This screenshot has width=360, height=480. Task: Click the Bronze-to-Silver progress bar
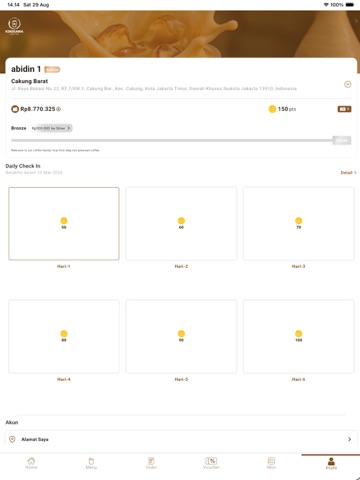(x=172, y=140)
